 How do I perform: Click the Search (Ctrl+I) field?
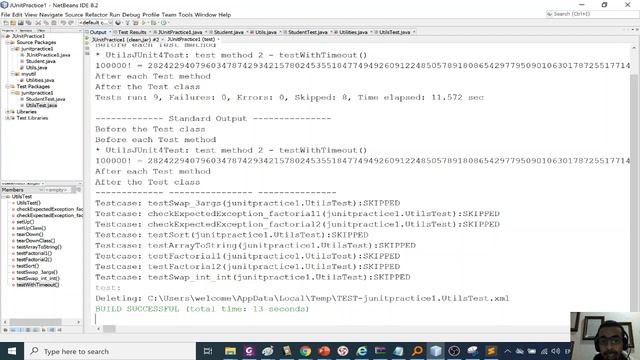592,14
